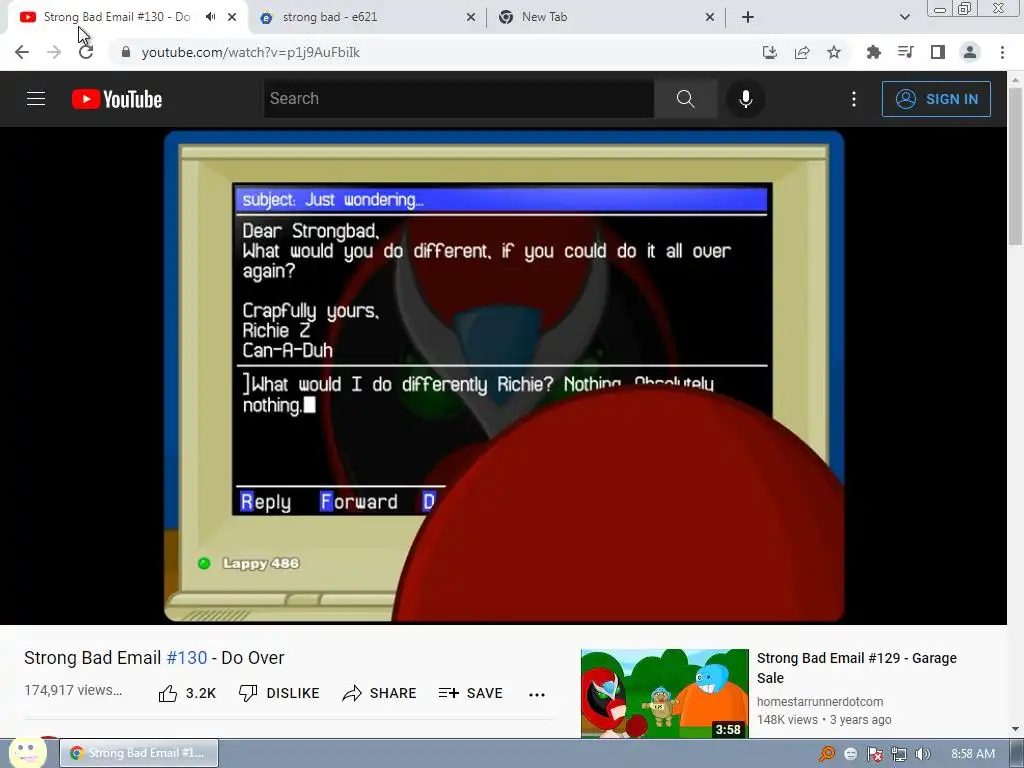Click the address bar URL
1024x768 pixels.
[251, 52]
